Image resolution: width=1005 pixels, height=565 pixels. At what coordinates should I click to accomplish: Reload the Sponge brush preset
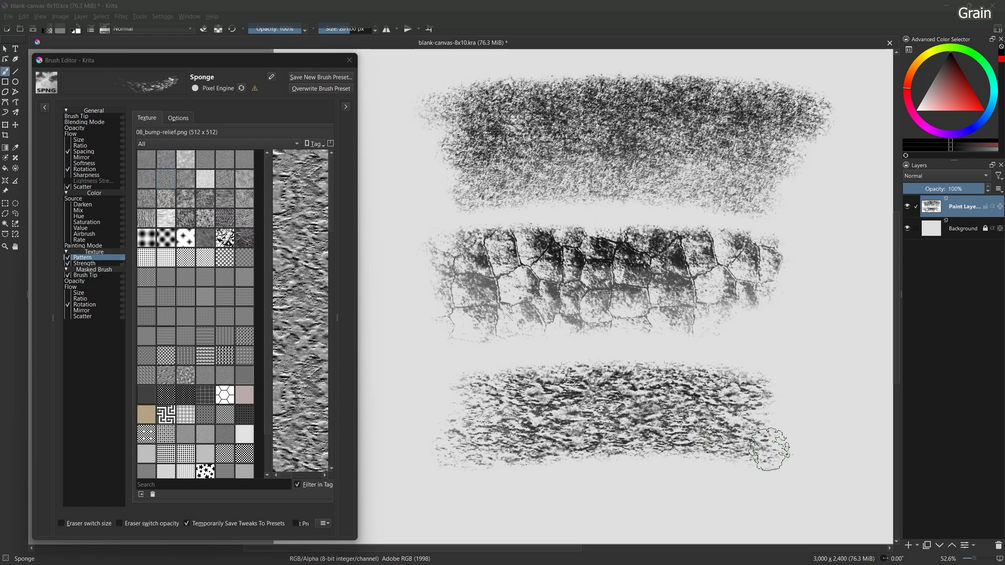[x=241, y=88]
